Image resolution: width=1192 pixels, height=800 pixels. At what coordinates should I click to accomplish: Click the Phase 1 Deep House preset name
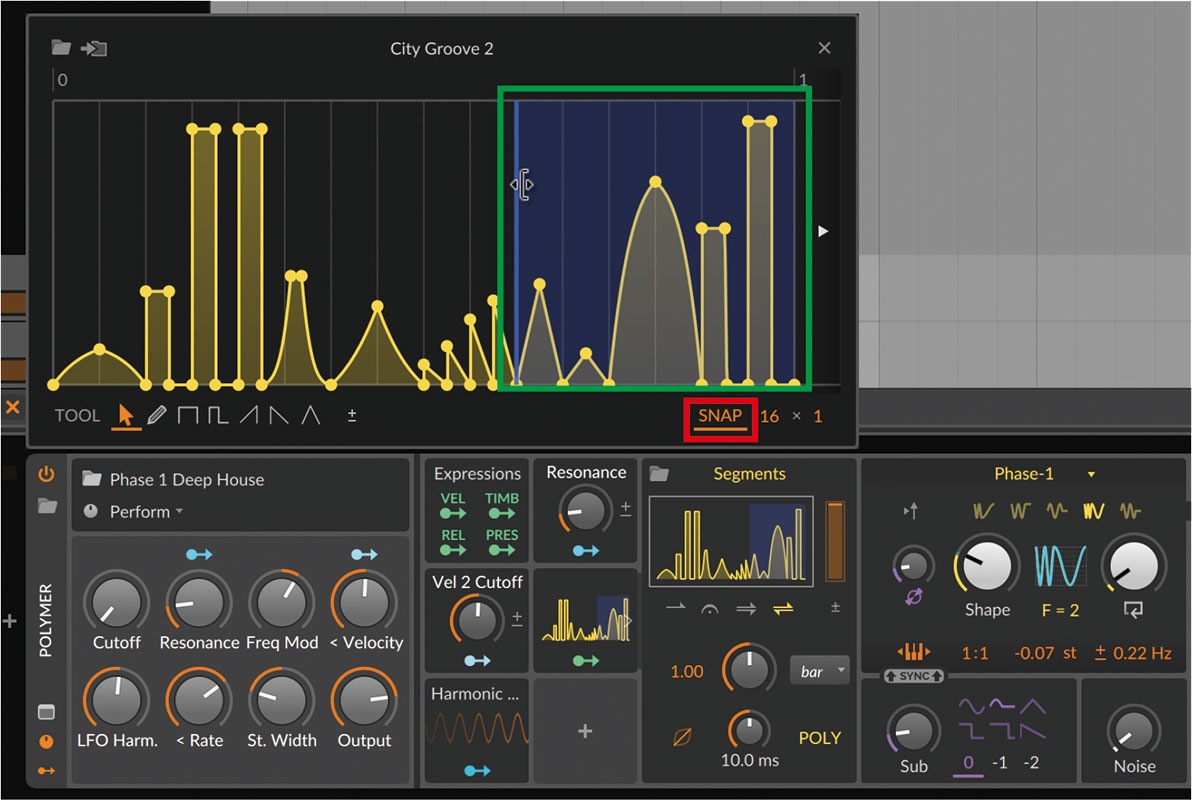point(190,479)
